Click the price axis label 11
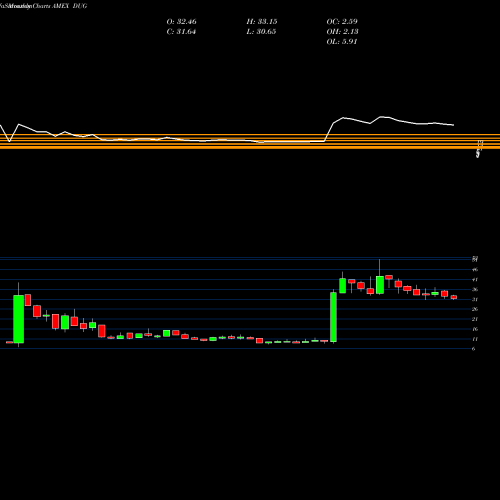 (475, 339)
